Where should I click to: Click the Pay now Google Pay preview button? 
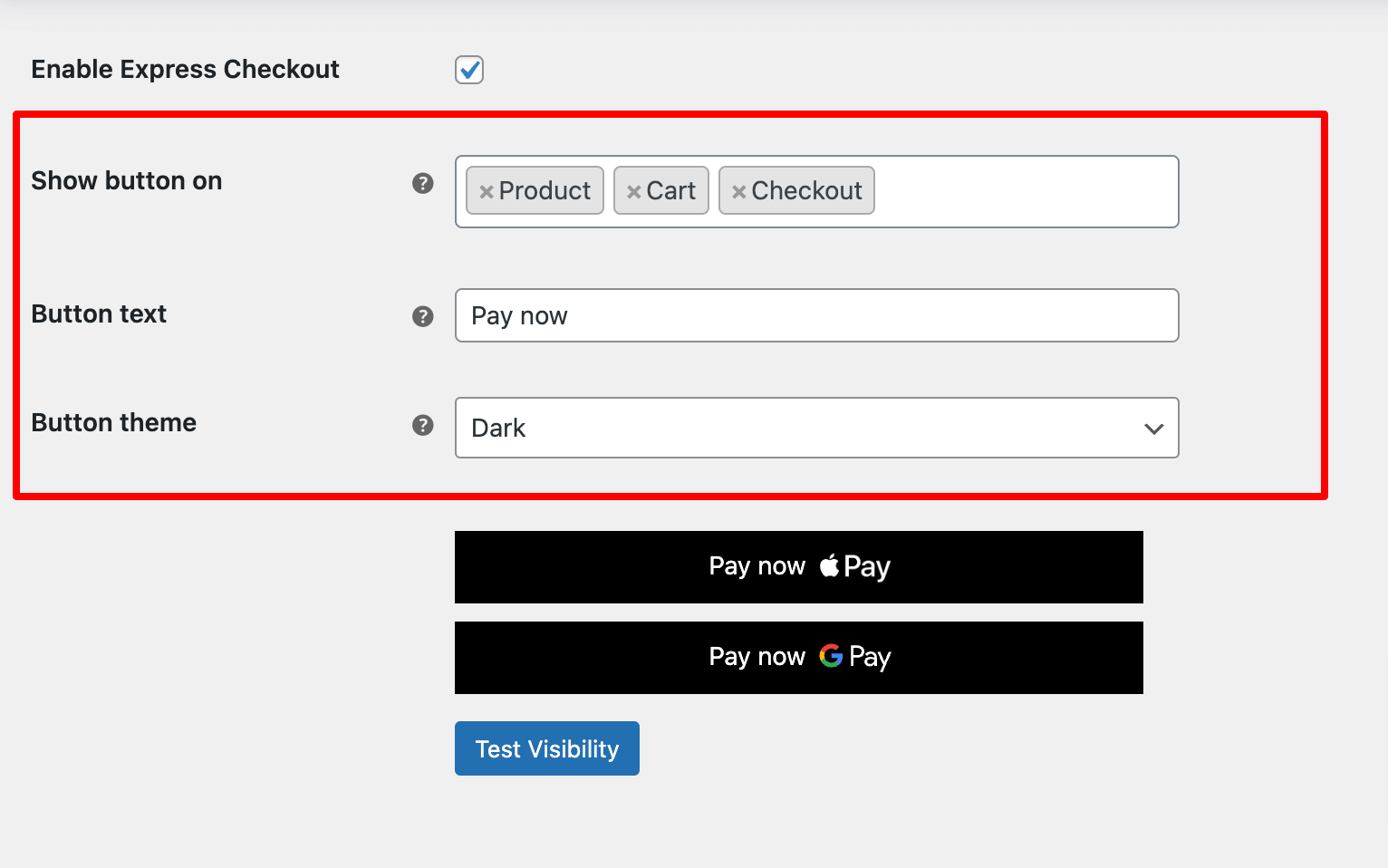[x=798, y=658]
